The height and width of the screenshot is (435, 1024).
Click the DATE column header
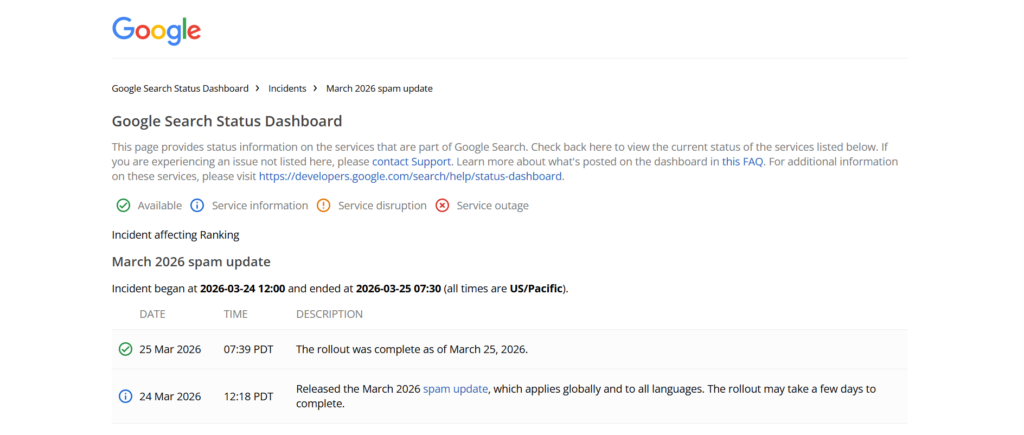pyautogui.click(x=152, y=314)
